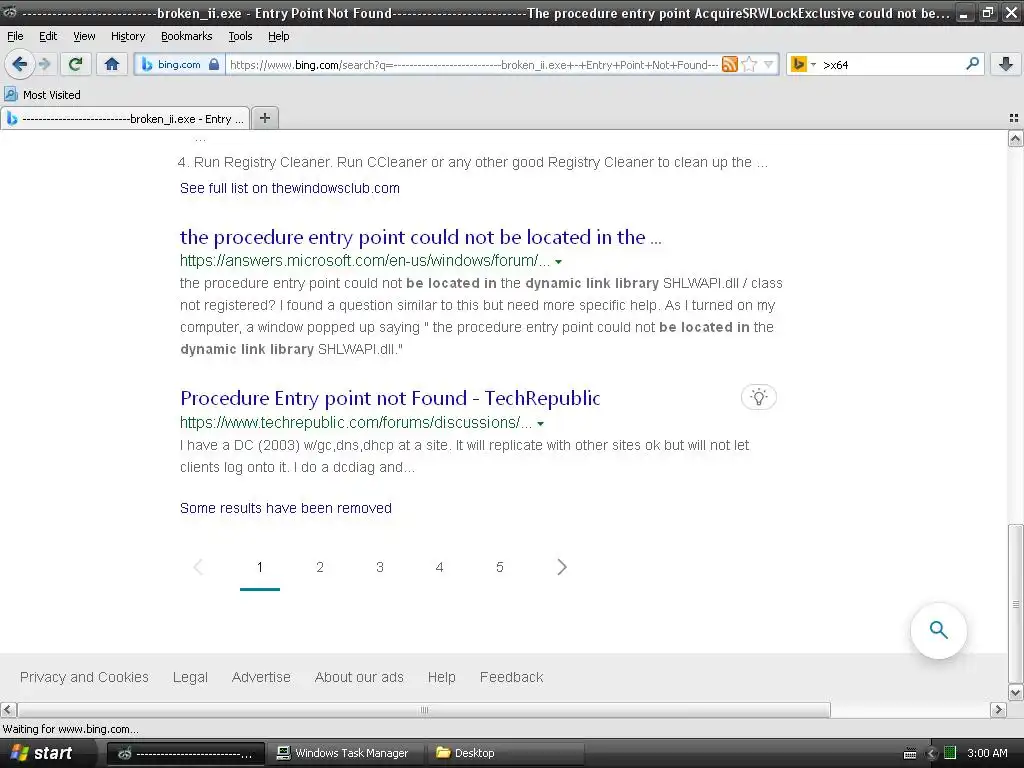
Task: Open the tab groups icon at the tab bar's right end
Action: pyautogui.click(x=1014, y=118)
